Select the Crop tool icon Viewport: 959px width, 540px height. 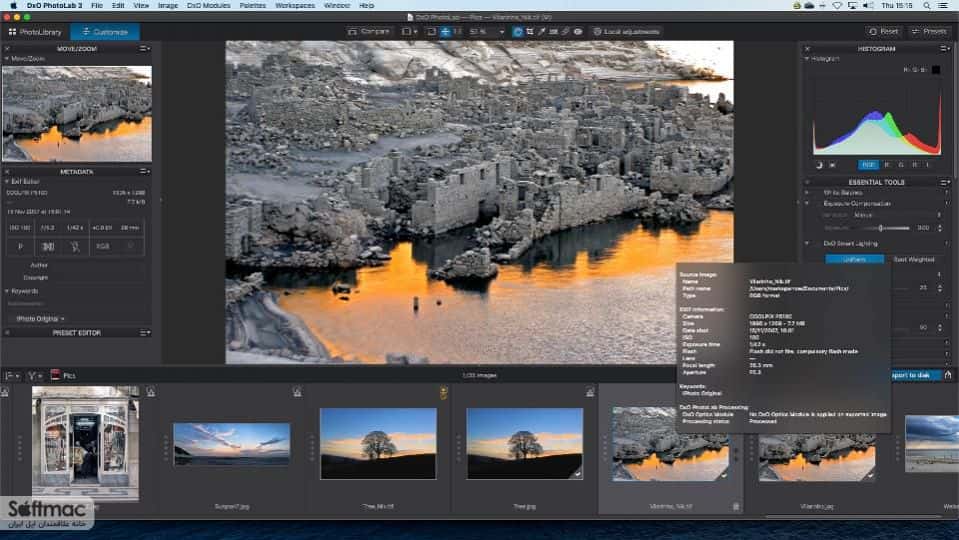pyautogui.click(x=530, y=31)
